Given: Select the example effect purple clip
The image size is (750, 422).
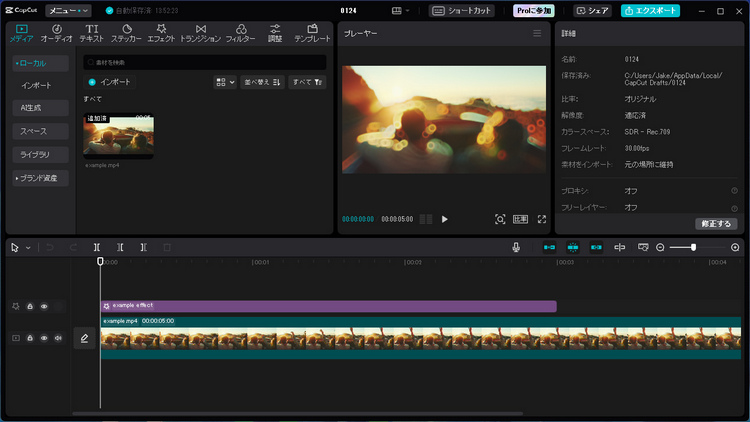Looking at the screenshot, I should coord(329,306).
